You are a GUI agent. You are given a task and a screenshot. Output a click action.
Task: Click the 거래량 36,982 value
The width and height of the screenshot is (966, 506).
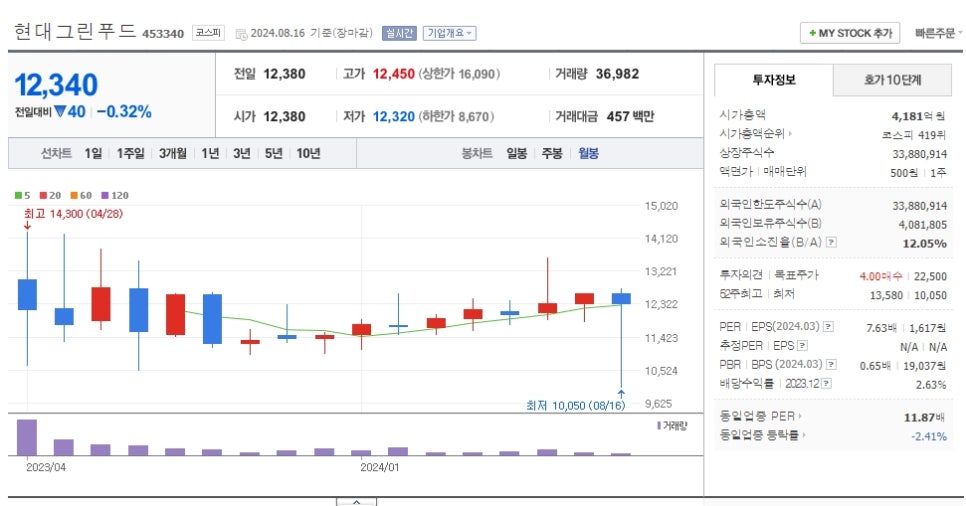[617, 74]
